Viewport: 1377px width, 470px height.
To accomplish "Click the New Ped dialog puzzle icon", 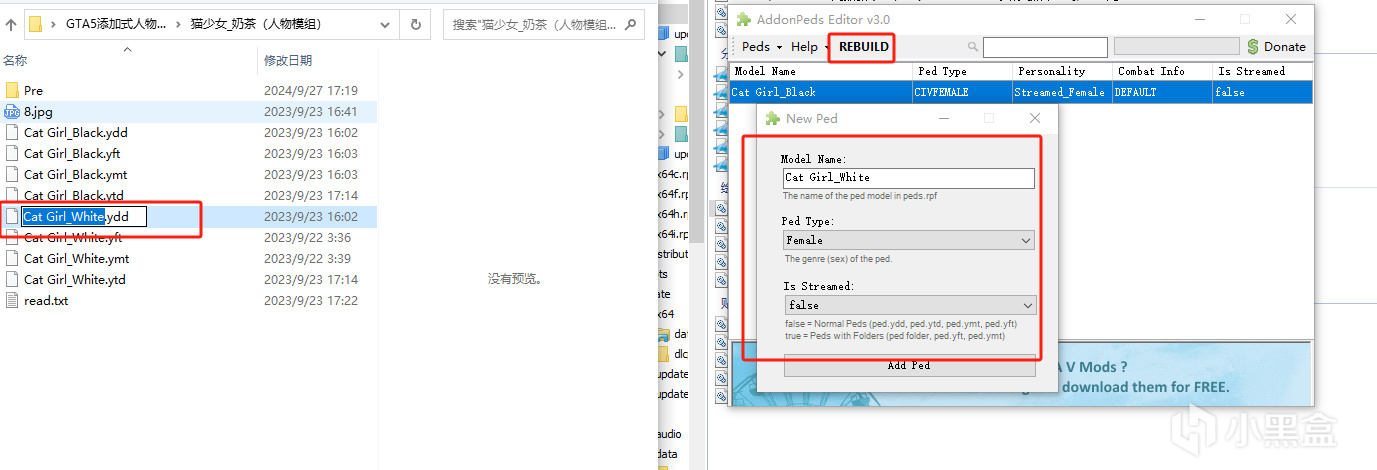I will click(x=772, y=118).
